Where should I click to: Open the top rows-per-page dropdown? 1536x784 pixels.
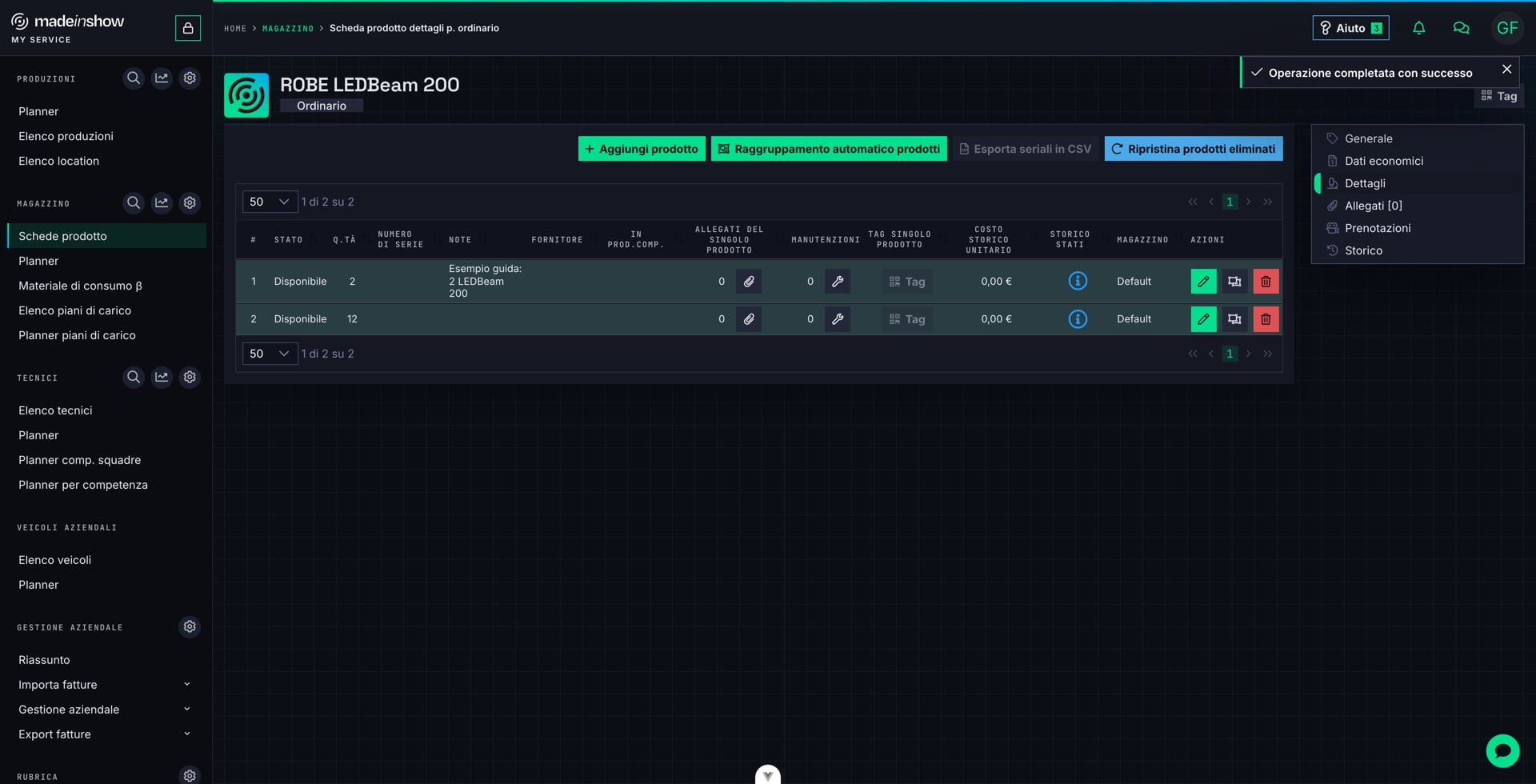tap(270, 202)
